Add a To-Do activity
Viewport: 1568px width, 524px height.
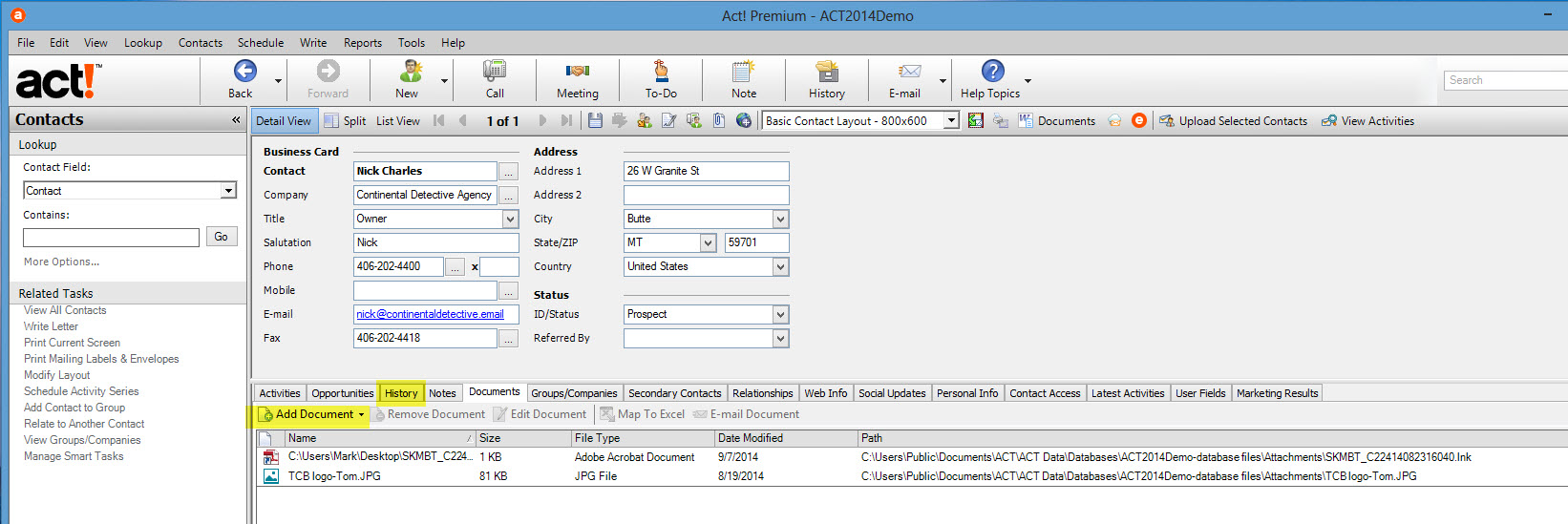point(660,72)
